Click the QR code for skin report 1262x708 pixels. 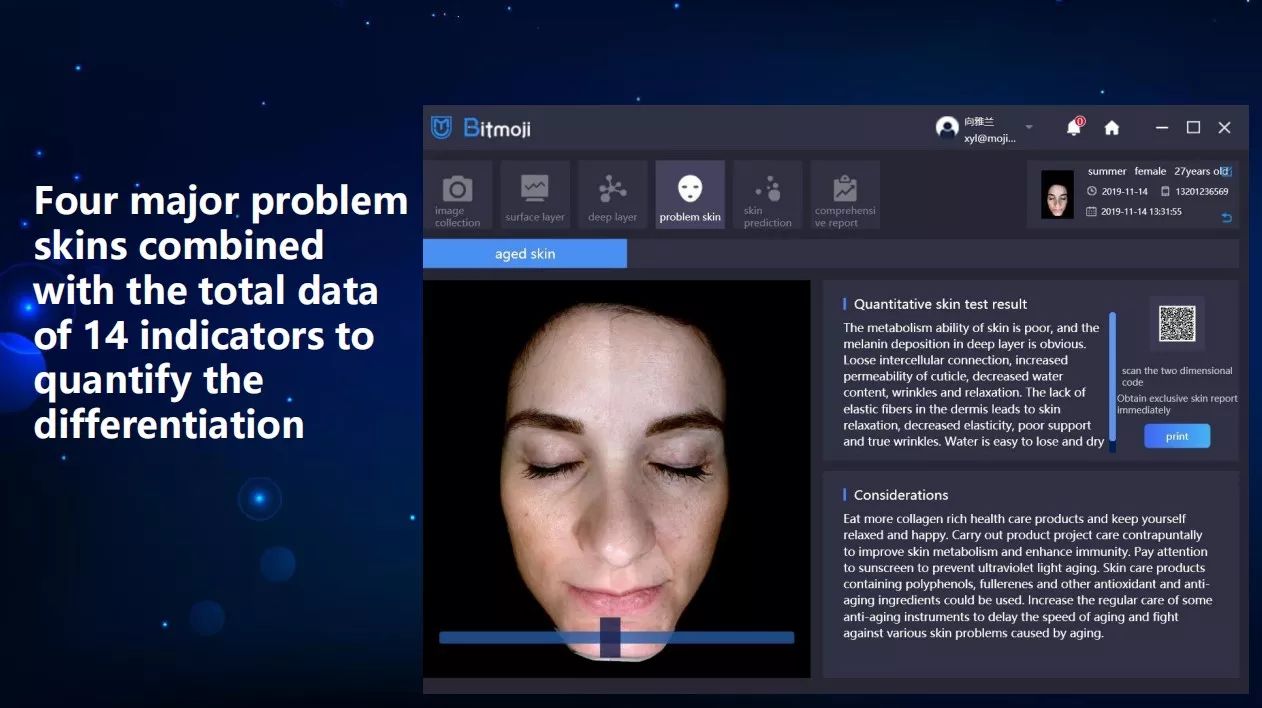[x=1177, y=324]
